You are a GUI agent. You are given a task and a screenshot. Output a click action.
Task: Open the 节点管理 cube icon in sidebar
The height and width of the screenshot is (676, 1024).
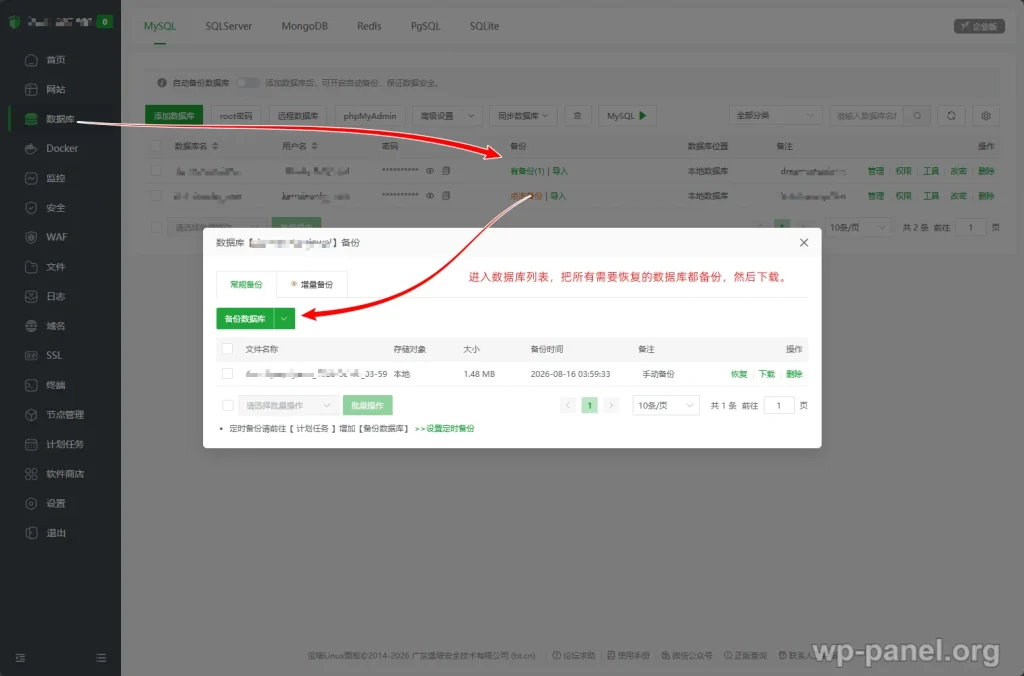(31, 415)
